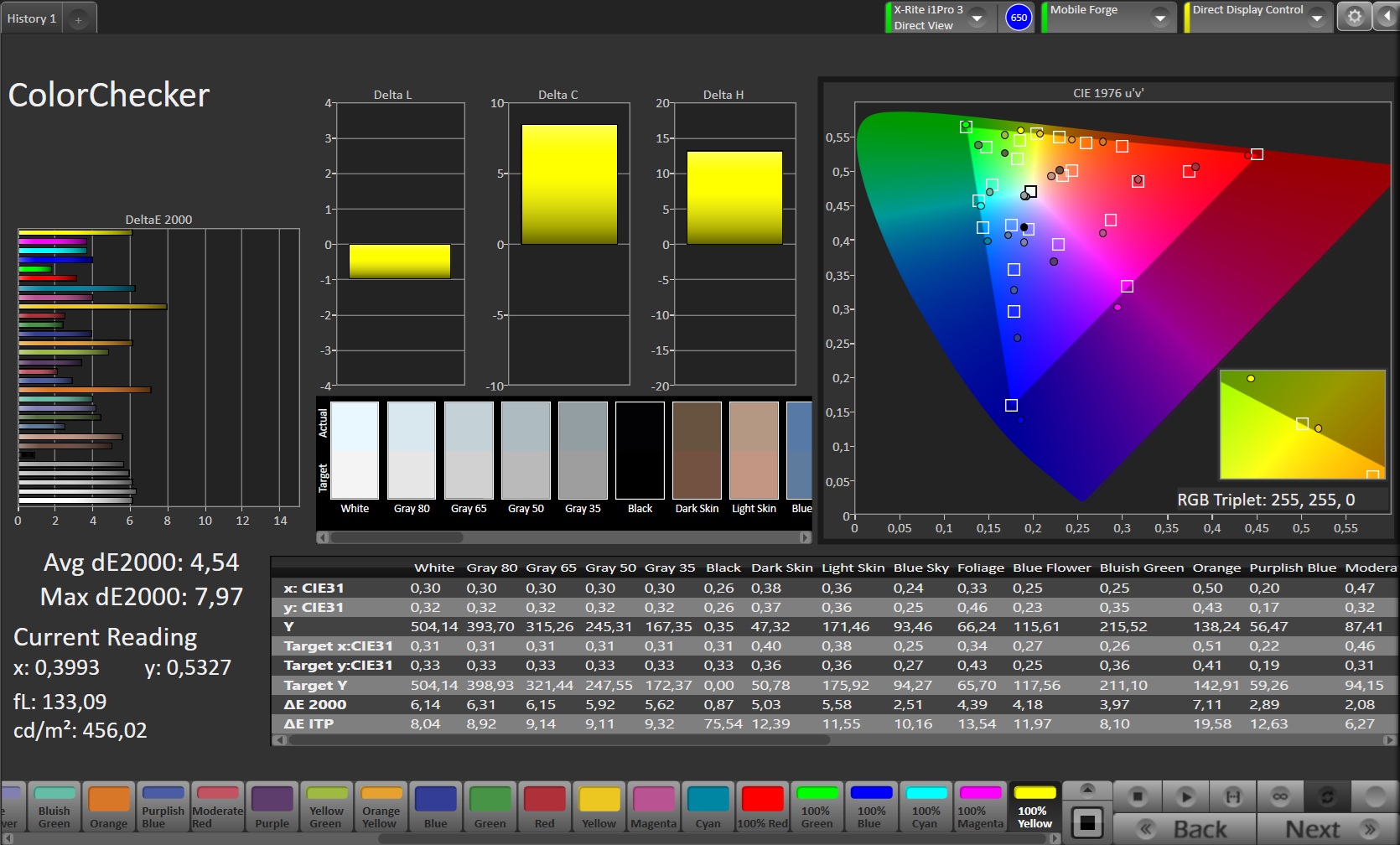Screen dimensions: 1400x845
Task: Click the Next button
Action: point(1327,829)
